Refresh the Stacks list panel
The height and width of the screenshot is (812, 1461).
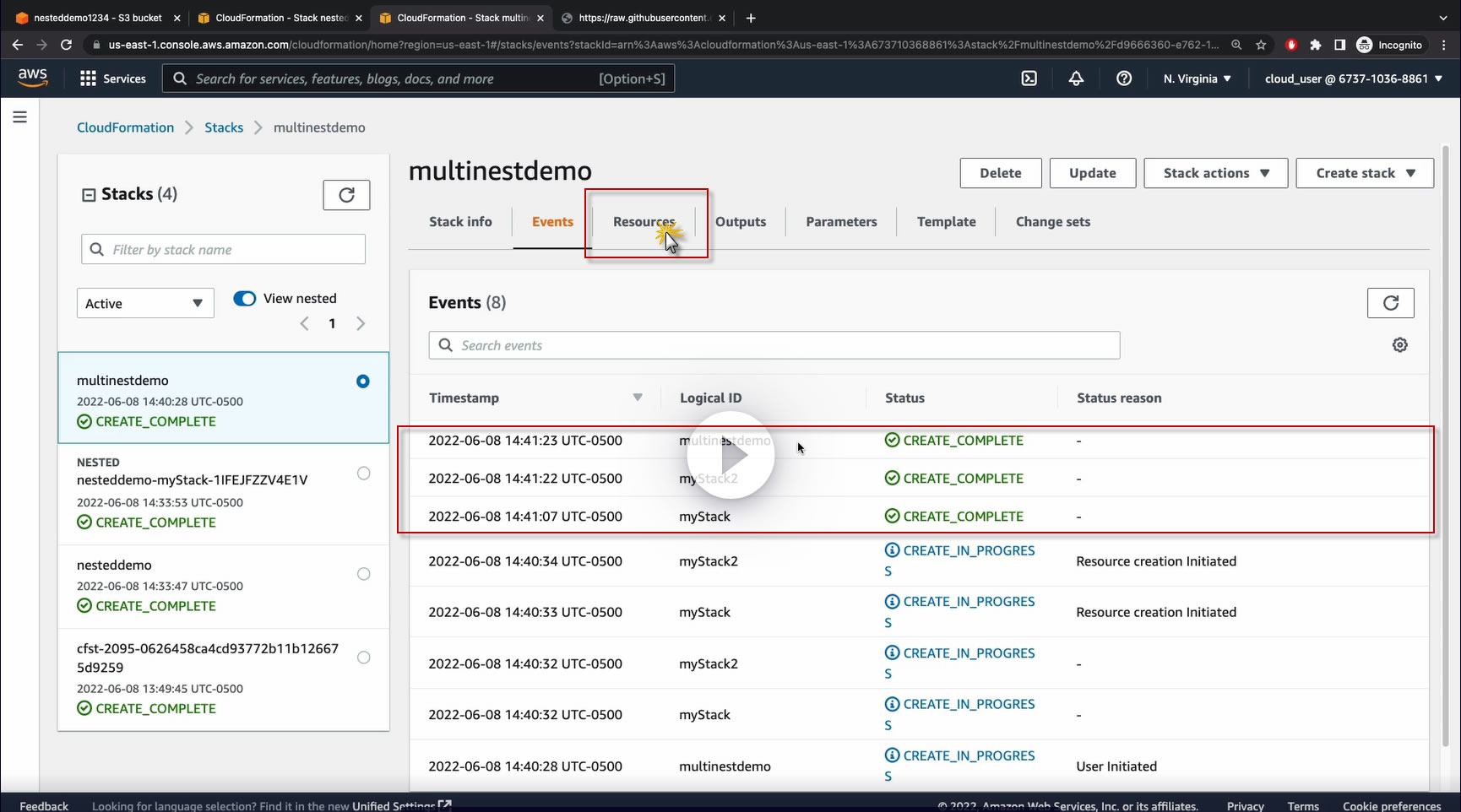pos(346,195)
